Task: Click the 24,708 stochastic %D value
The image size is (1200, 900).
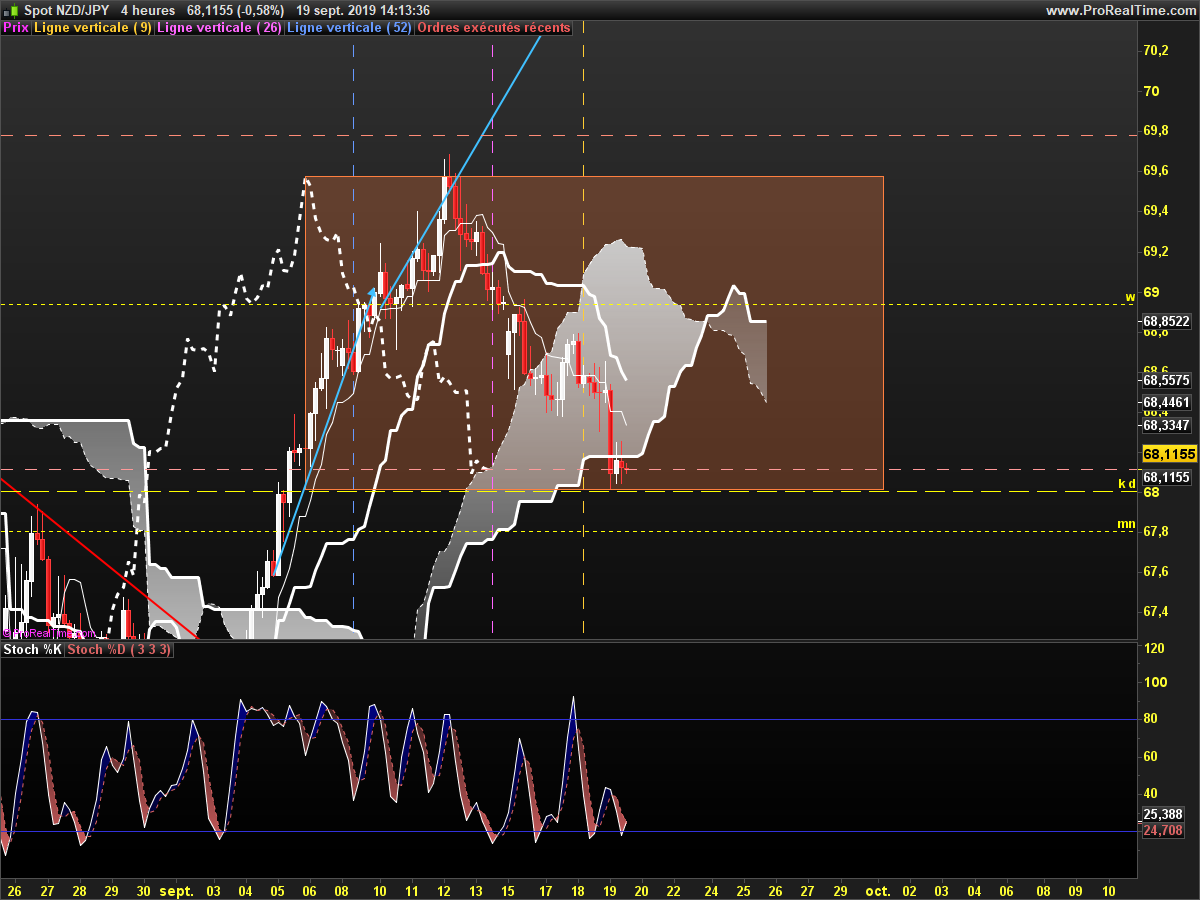Action: coord(1164,831)
